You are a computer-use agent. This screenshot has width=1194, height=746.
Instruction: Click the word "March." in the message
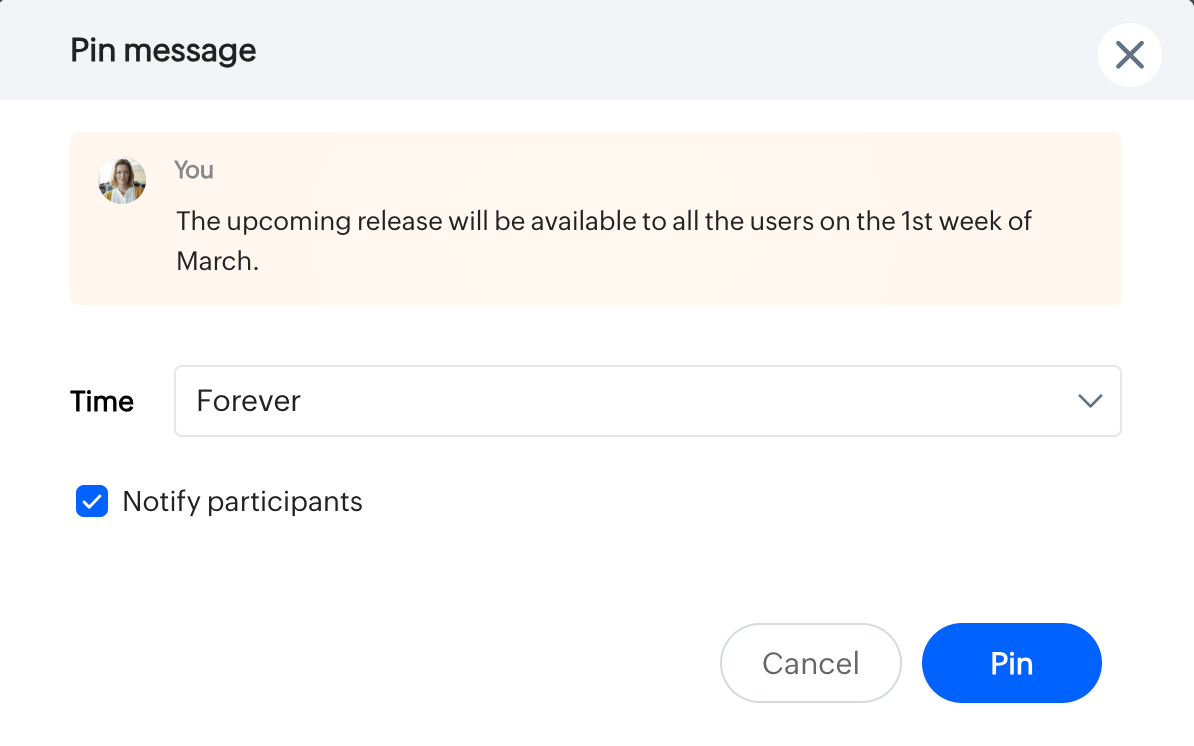coord(217,261)
